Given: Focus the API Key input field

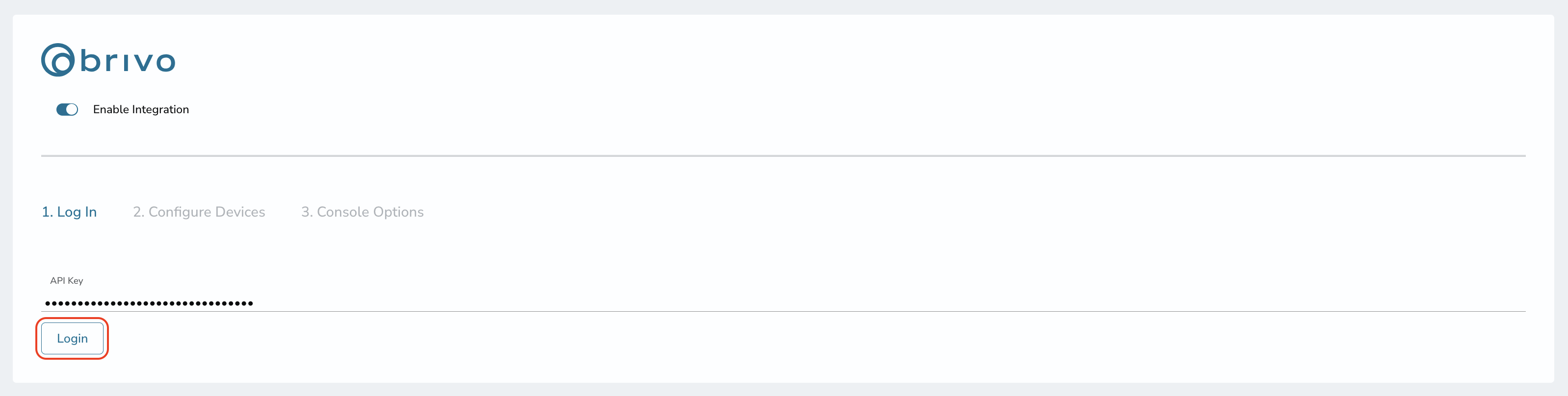Looking at the screenshot, I should (783, 302).
